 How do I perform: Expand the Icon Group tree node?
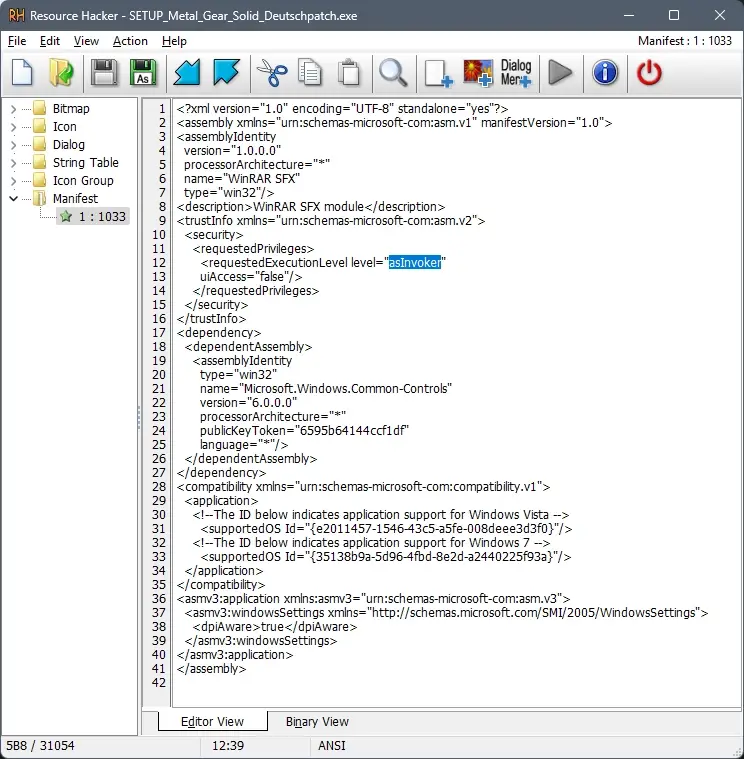[14, 181]
